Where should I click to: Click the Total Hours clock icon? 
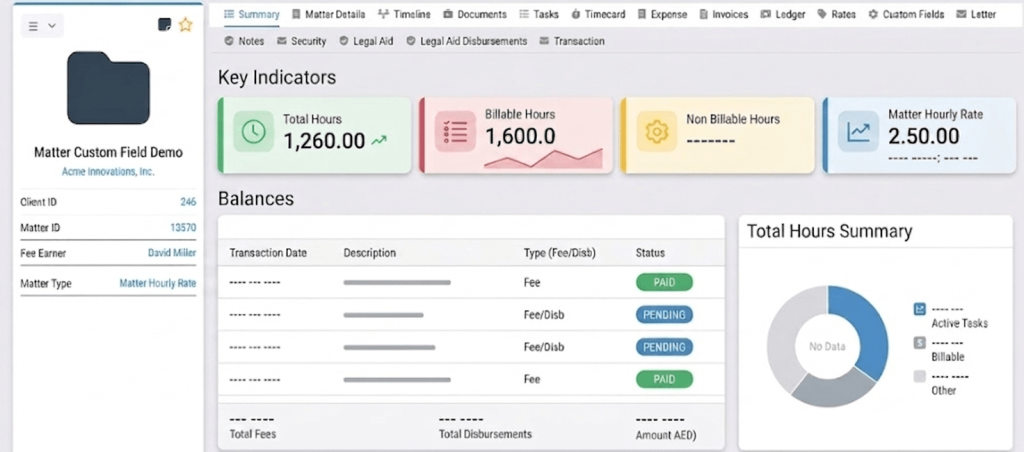[254, 132]
